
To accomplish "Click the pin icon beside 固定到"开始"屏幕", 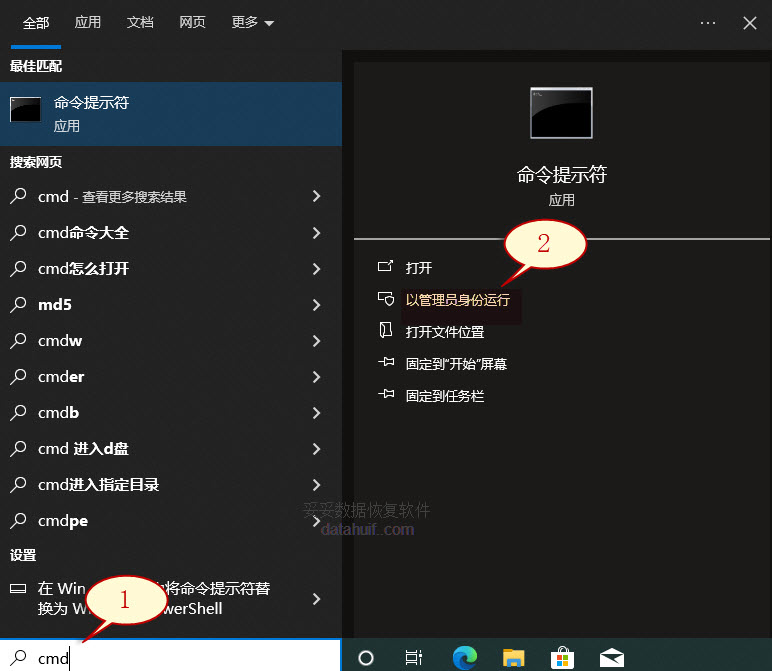I will pos(386,362).
